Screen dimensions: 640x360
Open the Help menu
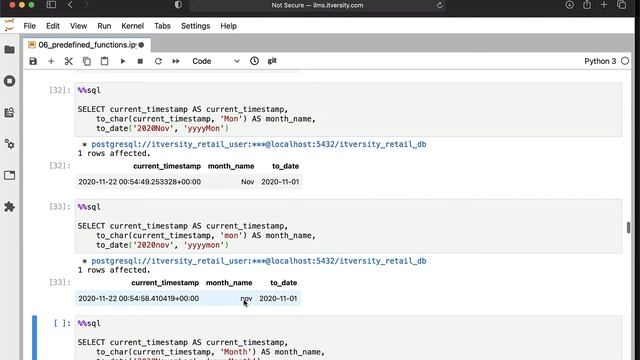[229, 26]
